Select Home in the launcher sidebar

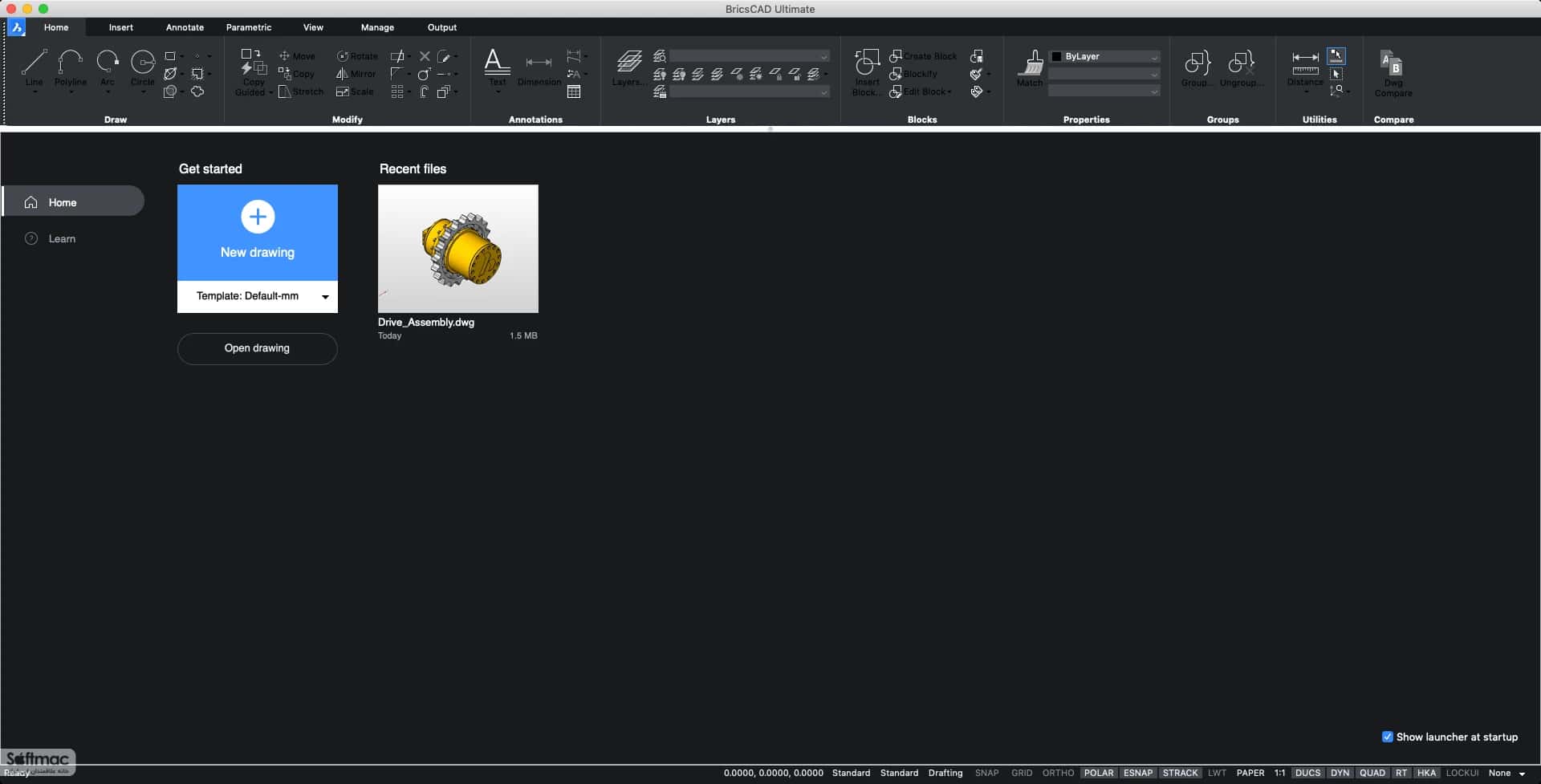(73, 202)
